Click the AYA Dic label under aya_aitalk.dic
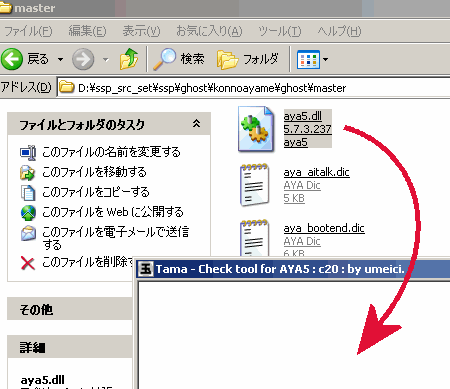 point(302,185)
